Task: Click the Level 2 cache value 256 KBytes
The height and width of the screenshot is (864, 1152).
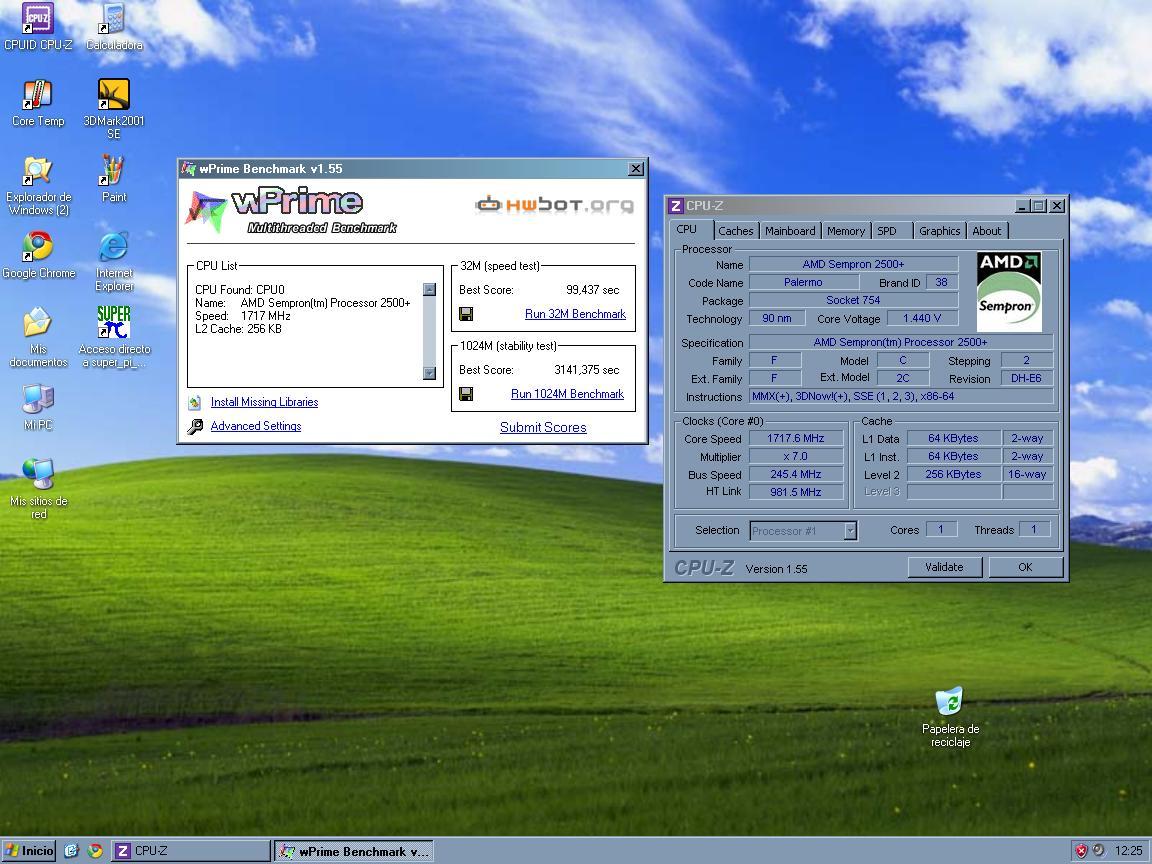Action: pyautogui.click(x=954, y=475)
